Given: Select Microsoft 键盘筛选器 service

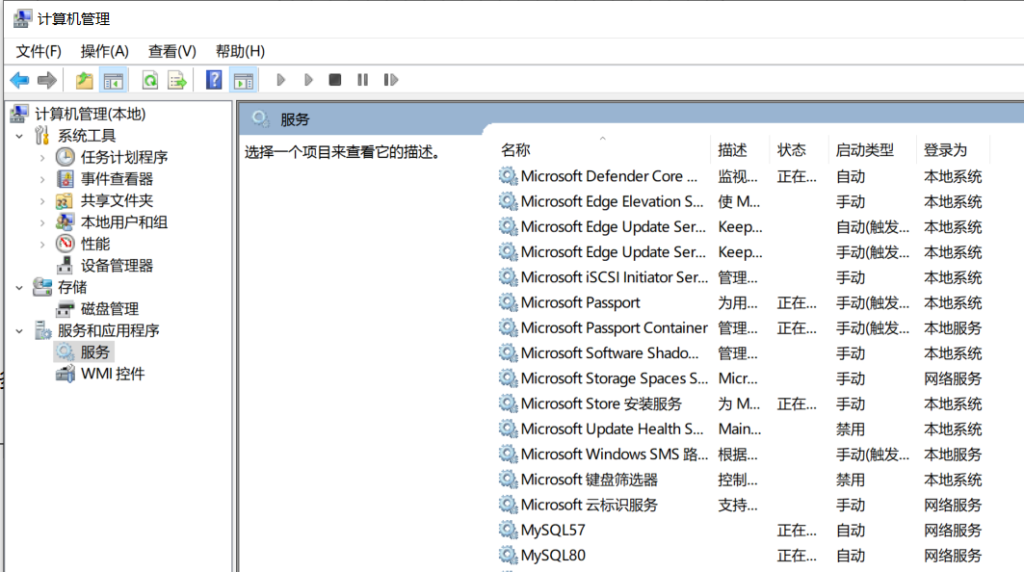Looking at the screenshot, I should coord(741,479).
